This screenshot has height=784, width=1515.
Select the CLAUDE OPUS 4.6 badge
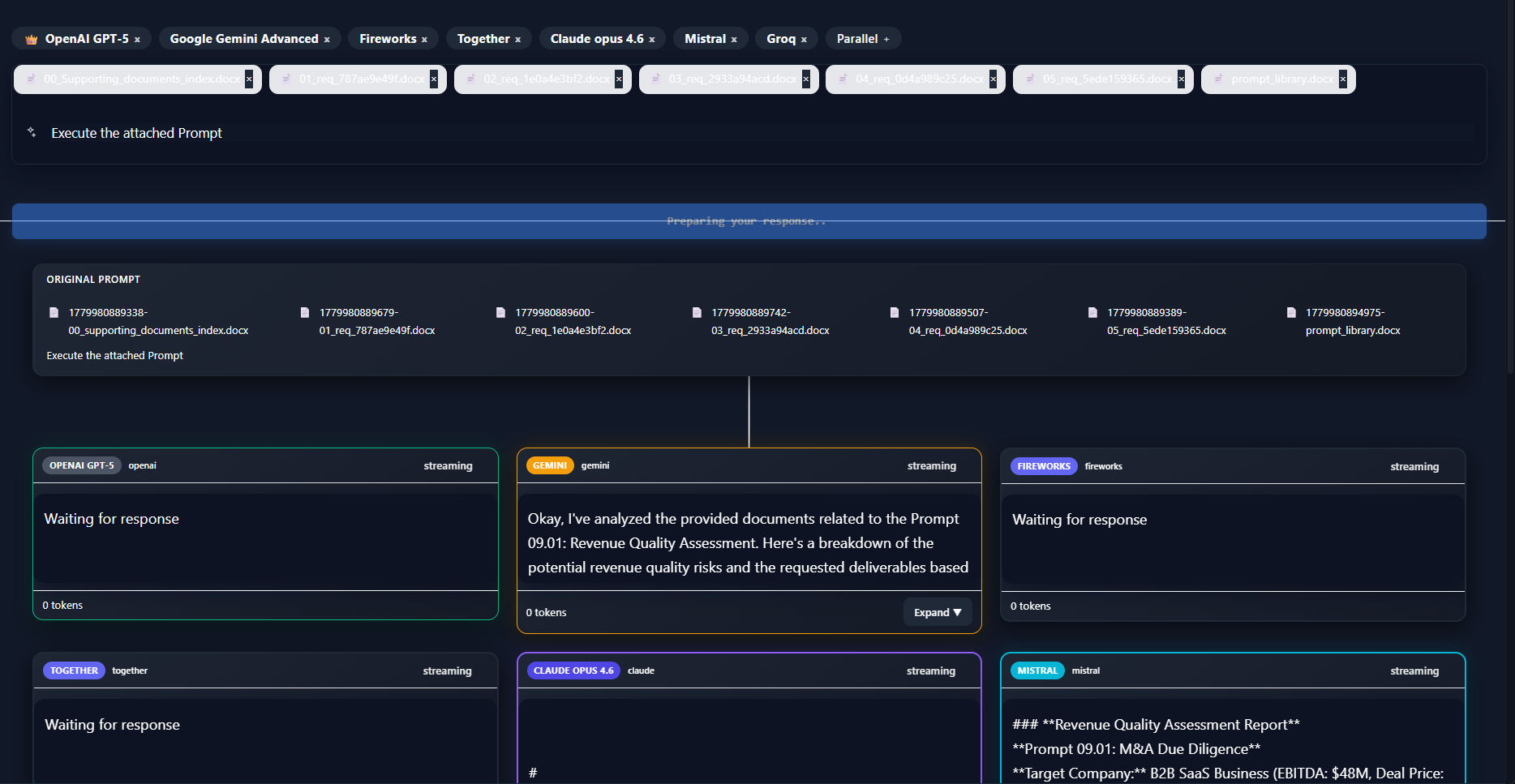click(x=573, y=670)
